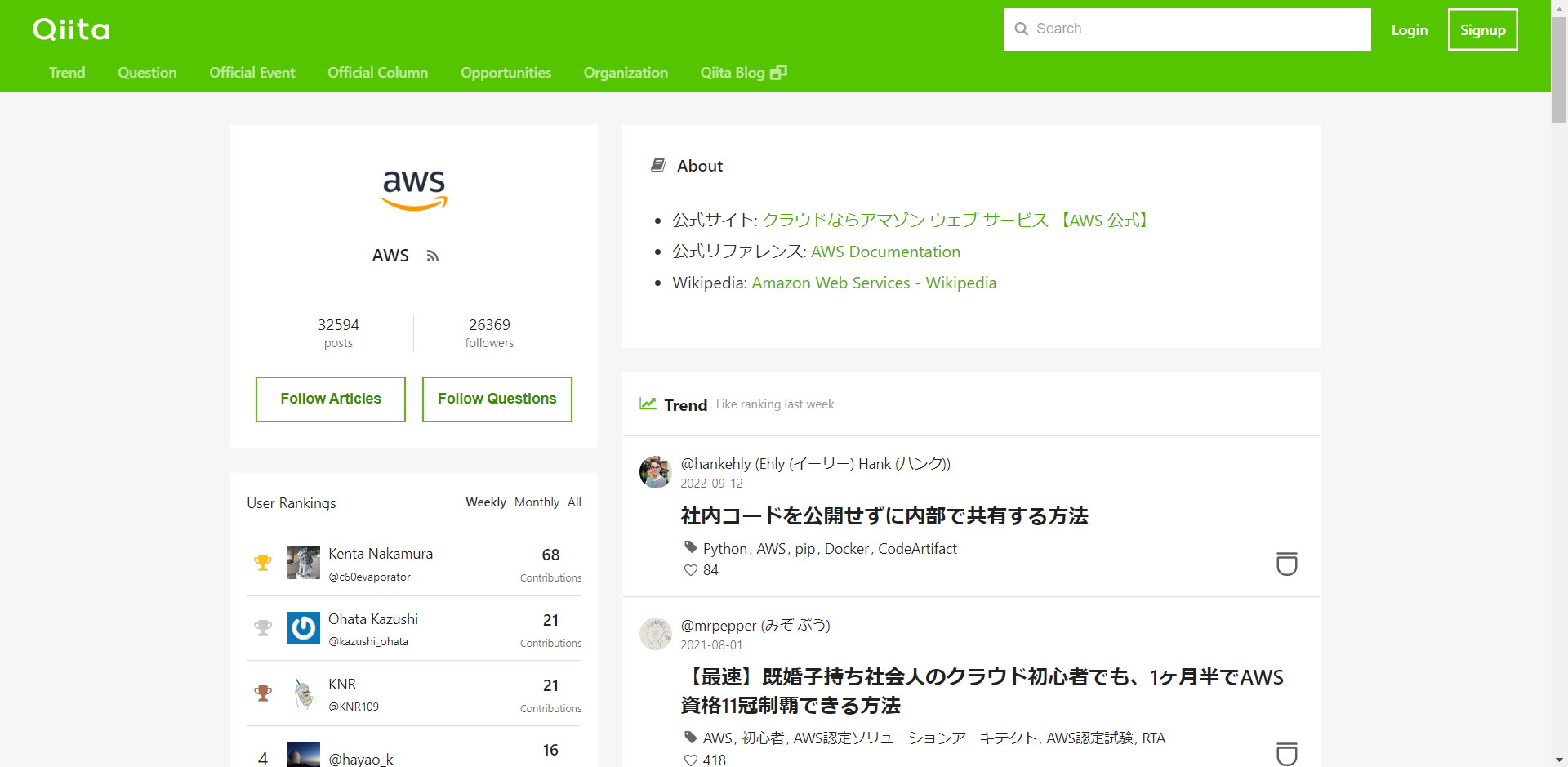This screenshot has width=1568, height=767.
Task: Click the Qiita logo
Action: [71, 29]
